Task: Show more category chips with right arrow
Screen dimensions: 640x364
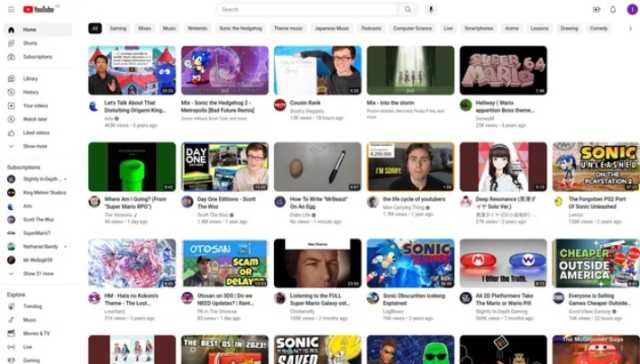Action: tap(630, 29)
